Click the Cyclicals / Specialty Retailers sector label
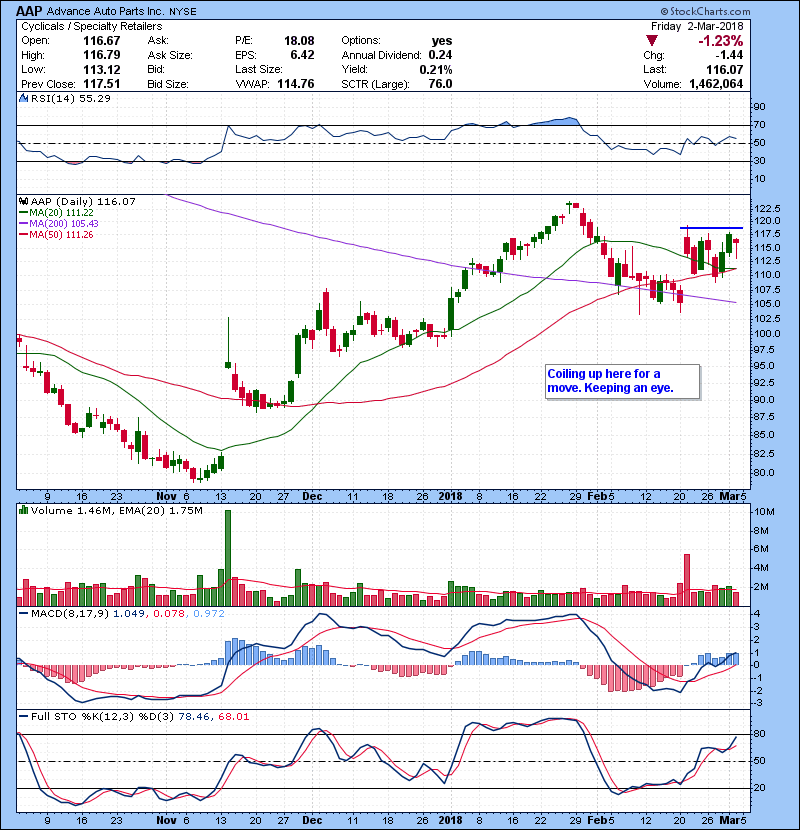 tap(92, 26)
